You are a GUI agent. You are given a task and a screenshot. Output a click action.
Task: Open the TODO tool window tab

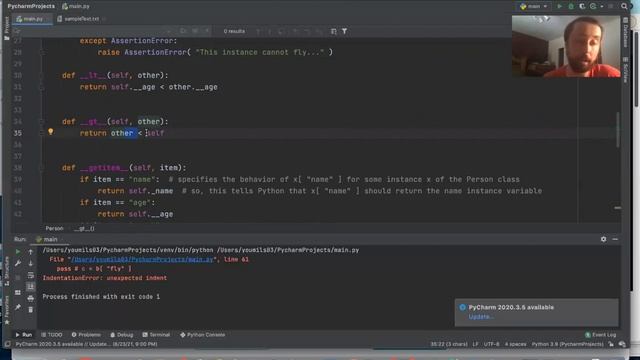point(52,335)
